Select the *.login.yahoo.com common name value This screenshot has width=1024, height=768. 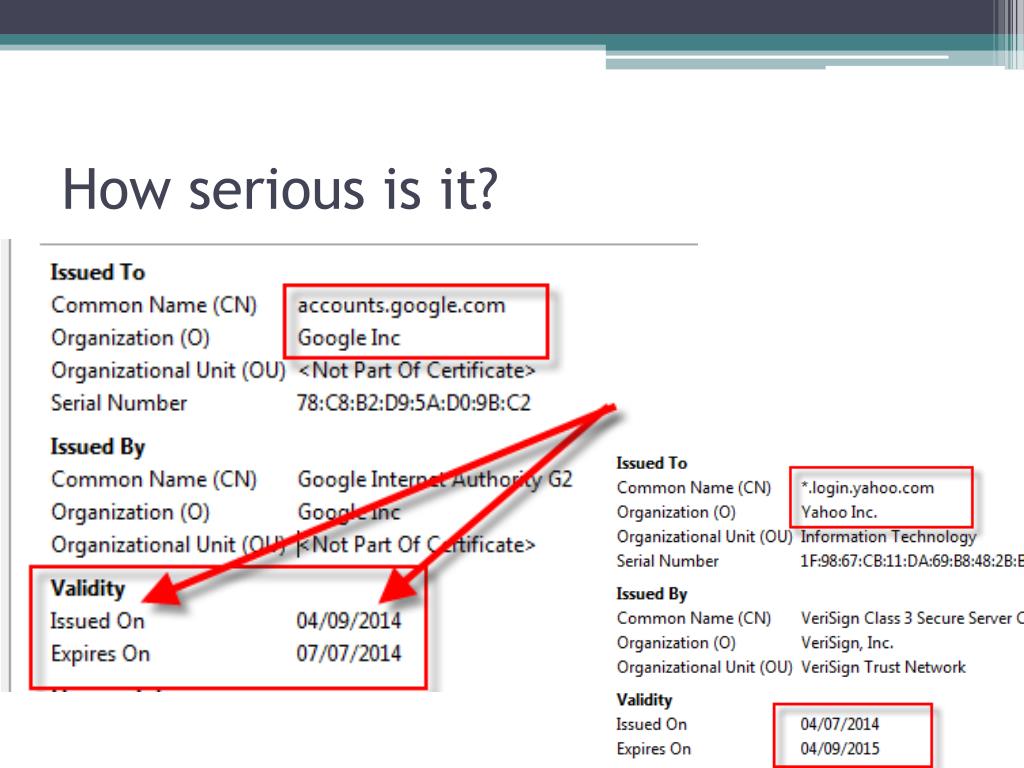867,488
